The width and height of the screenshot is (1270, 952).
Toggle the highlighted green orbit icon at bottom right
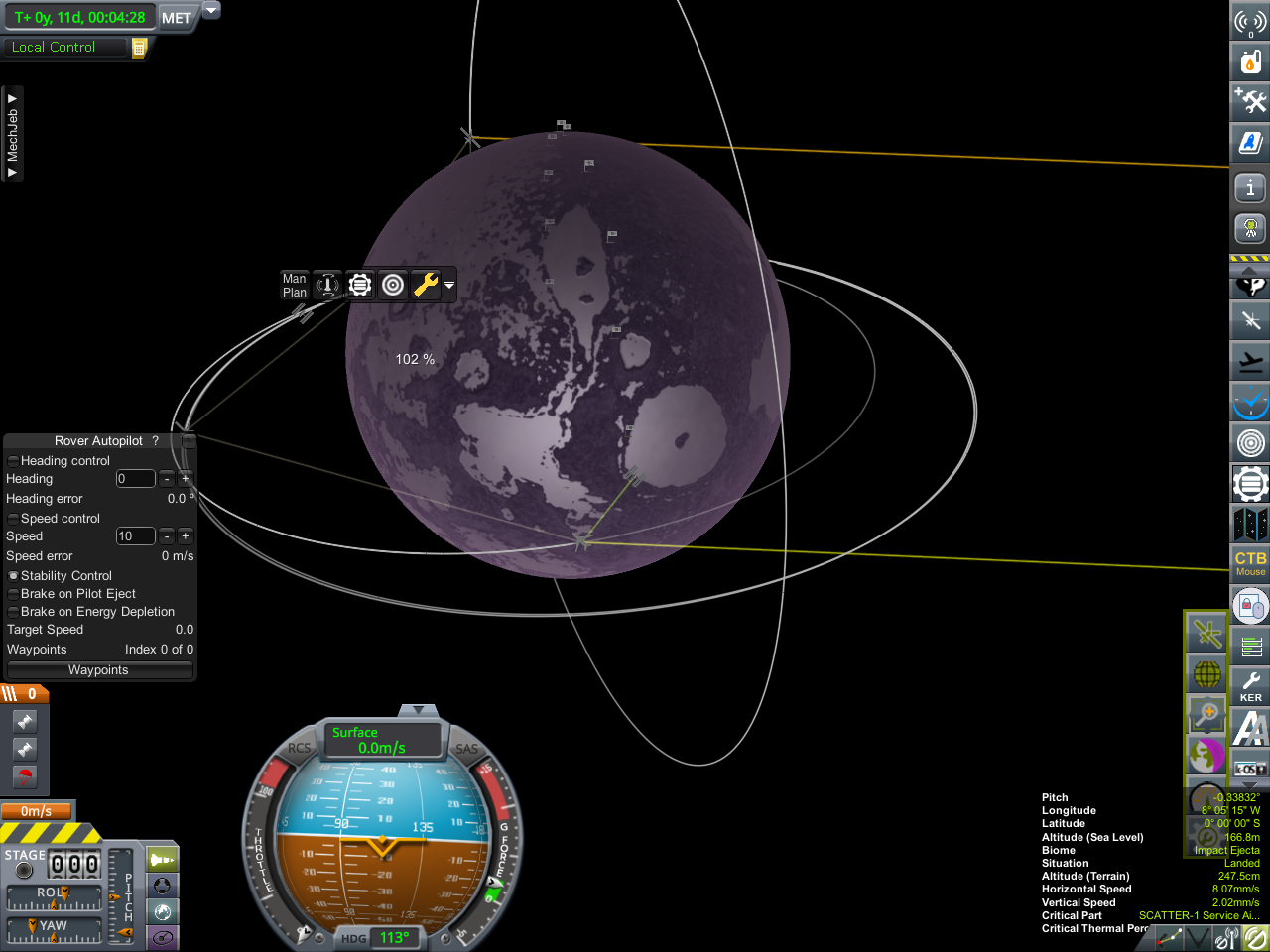tap(1256, 937)
